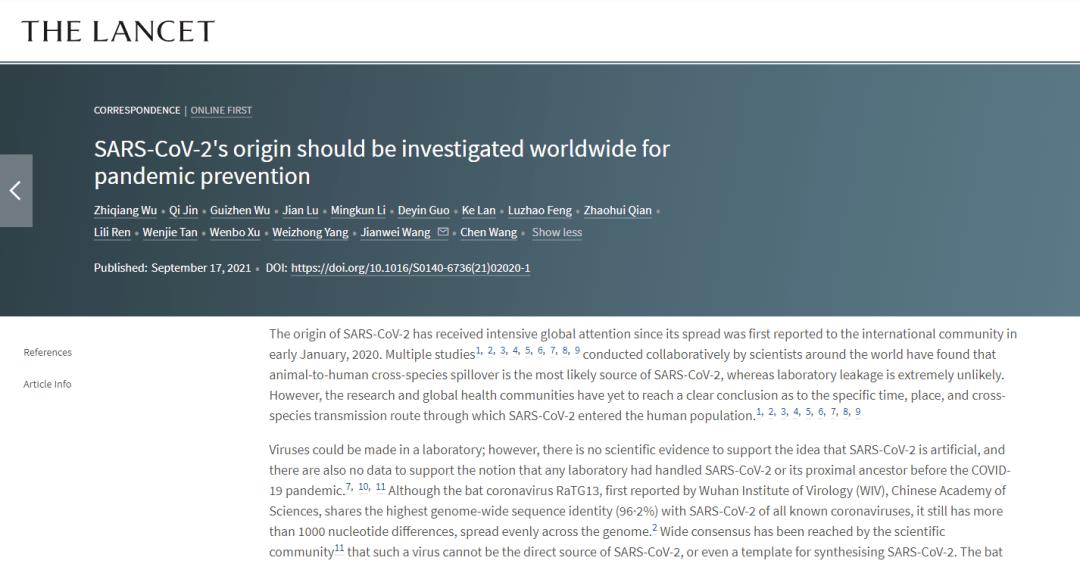Select author Guizhen Wu

tap(240, 210)
